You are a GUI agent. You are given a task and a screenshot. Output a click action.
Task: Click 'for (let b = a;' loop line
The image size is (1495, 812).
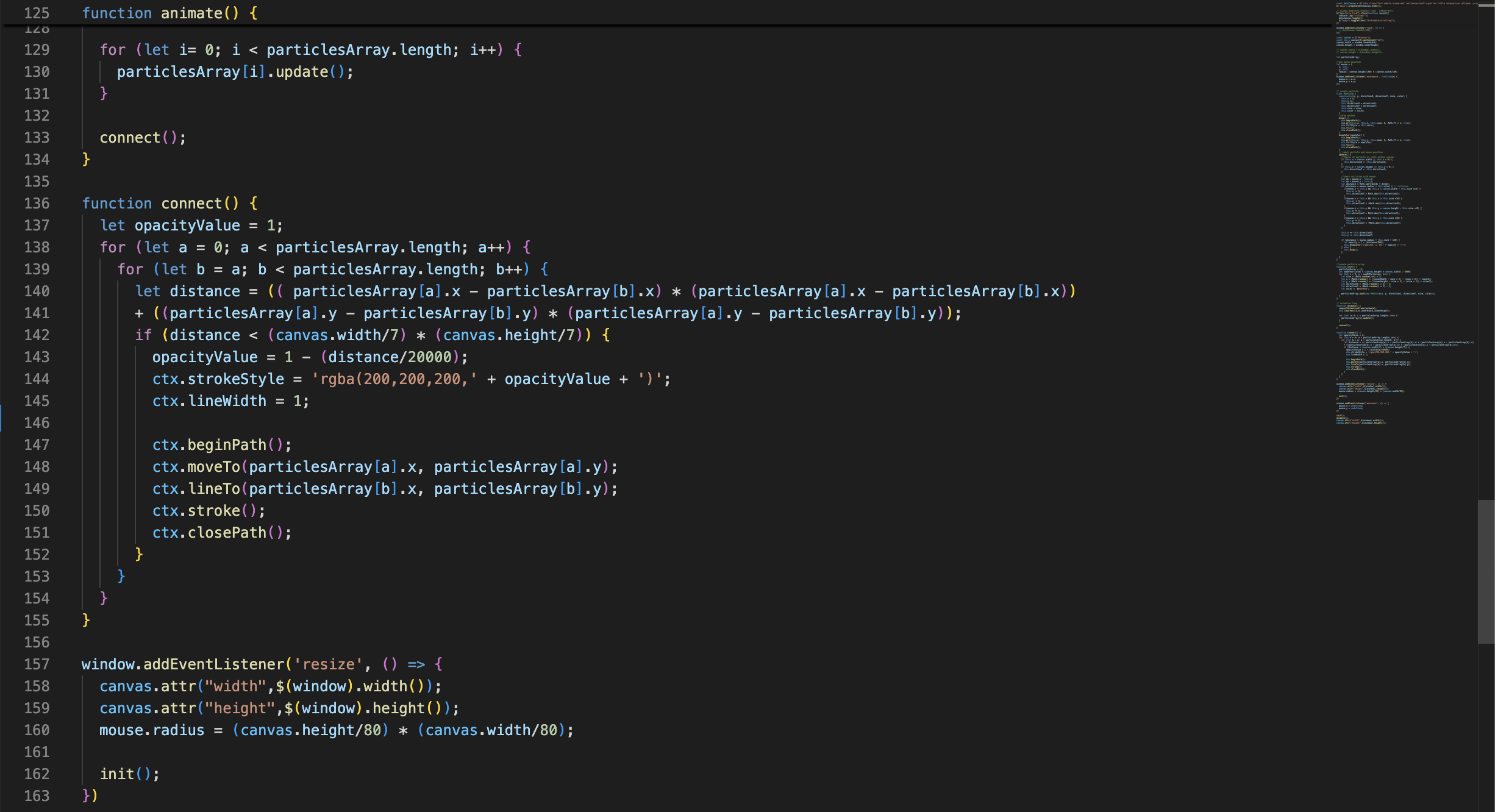point(333,269)
